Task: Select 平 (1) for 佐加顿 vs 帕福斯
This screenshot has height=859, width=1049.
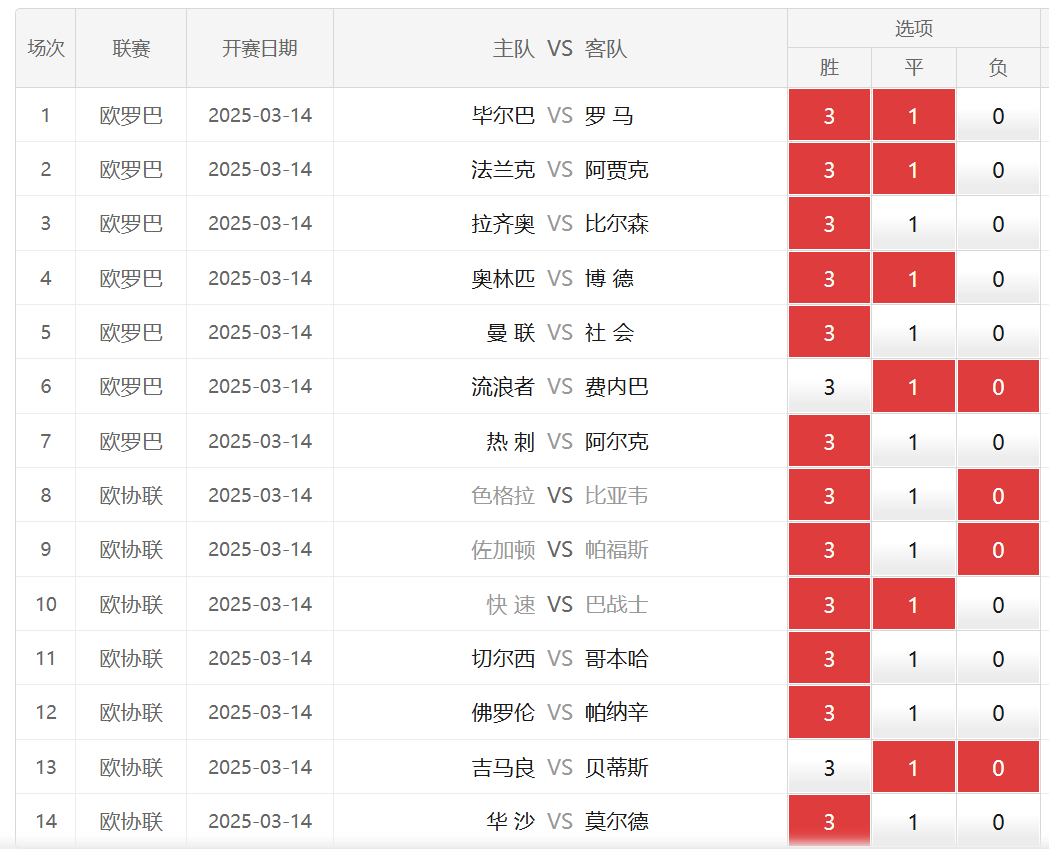Action: pos(913,550)
